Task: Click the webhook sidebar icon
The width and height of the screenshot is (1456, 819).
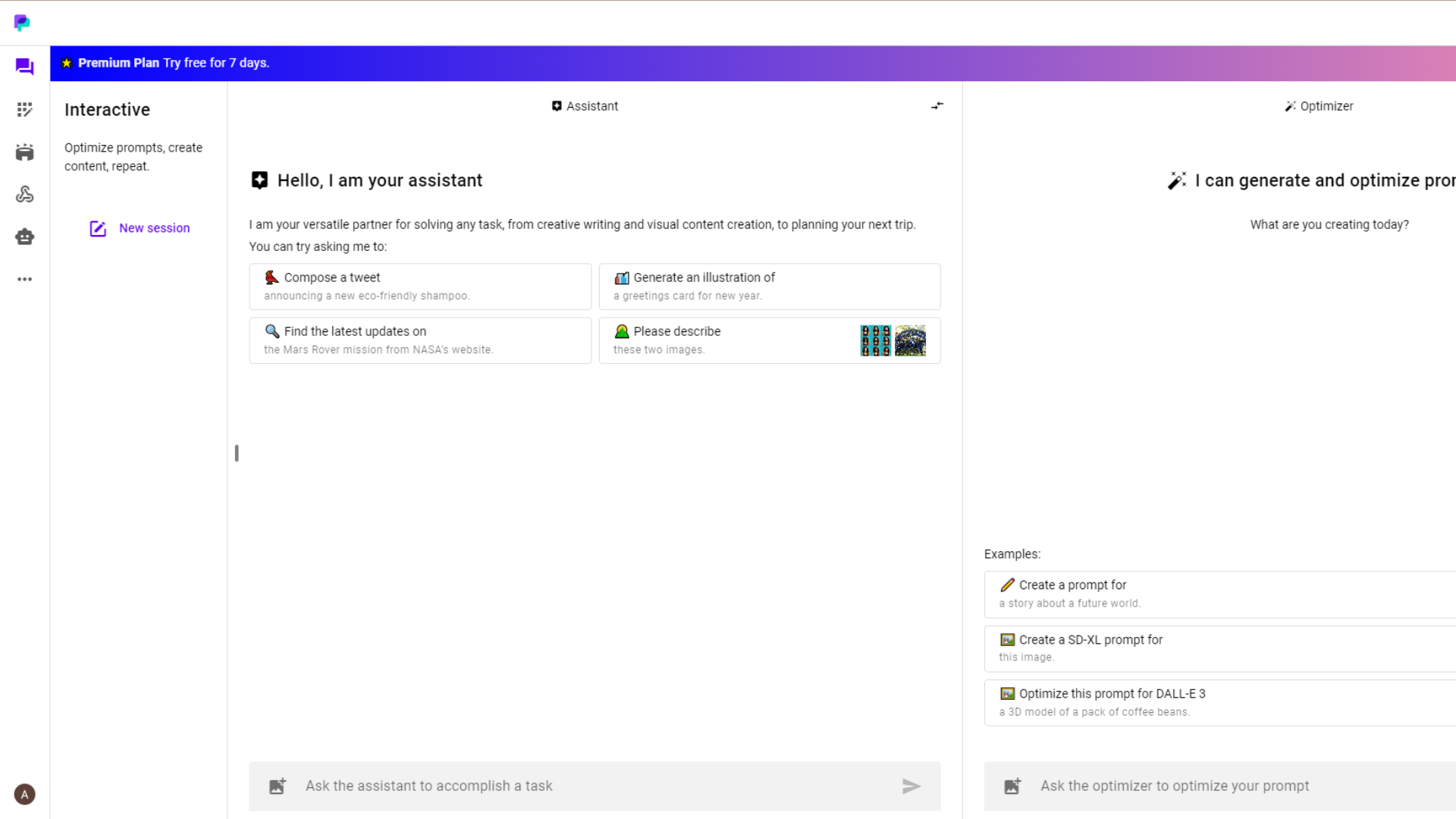Action: pos(24,195)
